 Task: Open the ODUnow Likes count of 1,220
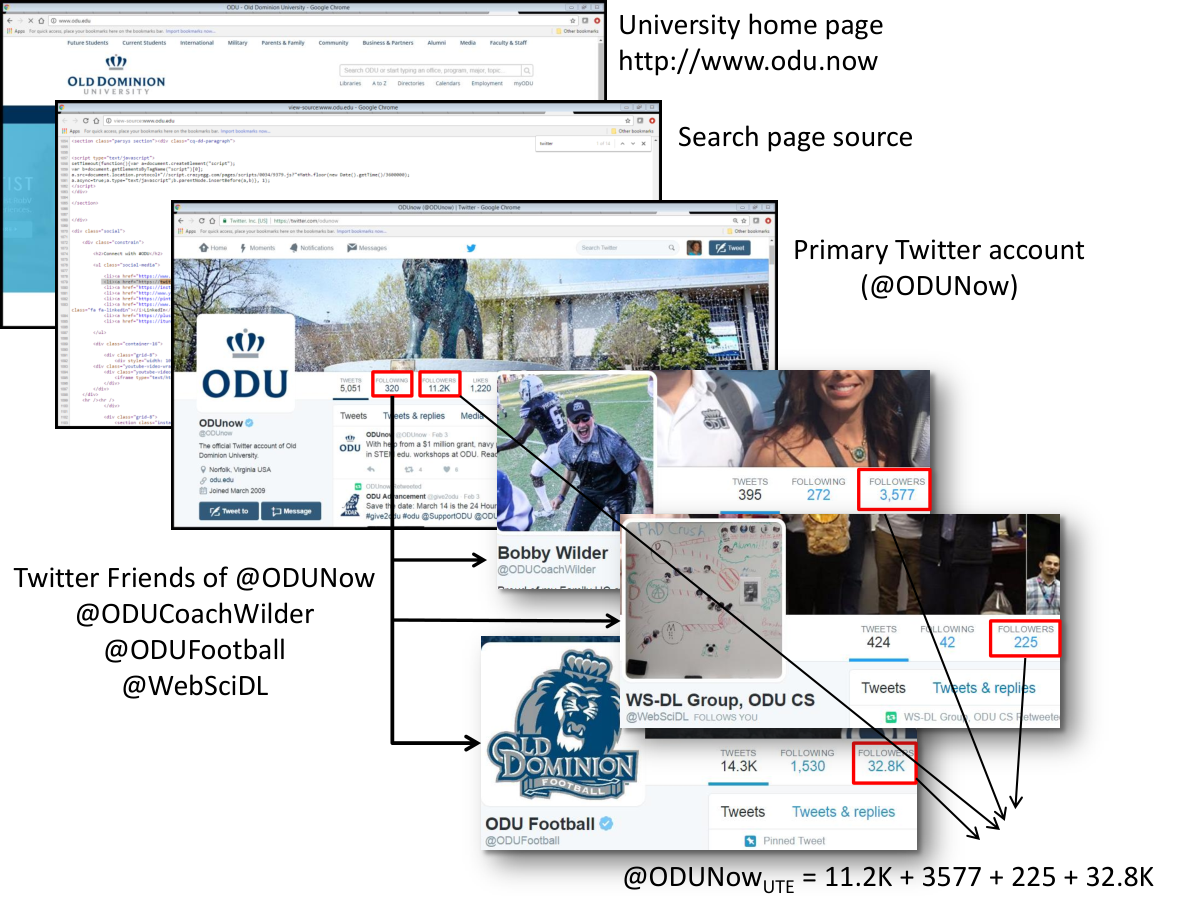tap(481, 384)
